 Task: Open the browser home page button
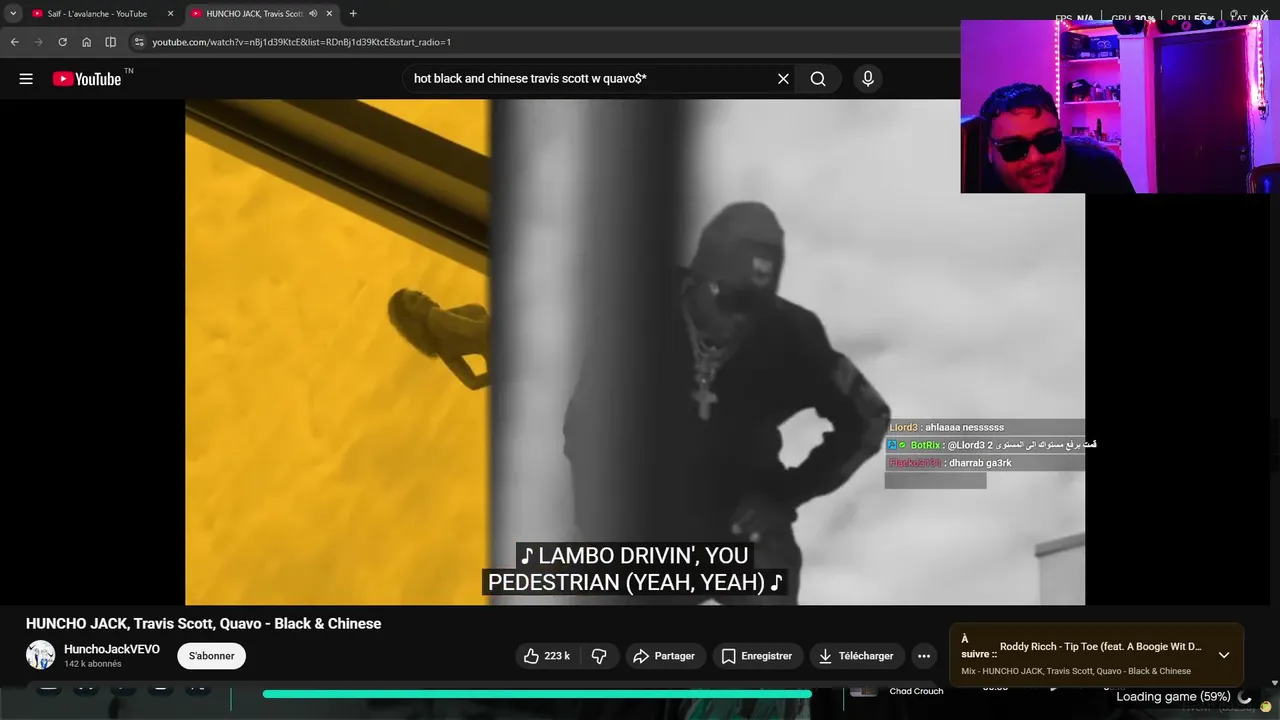86,42
